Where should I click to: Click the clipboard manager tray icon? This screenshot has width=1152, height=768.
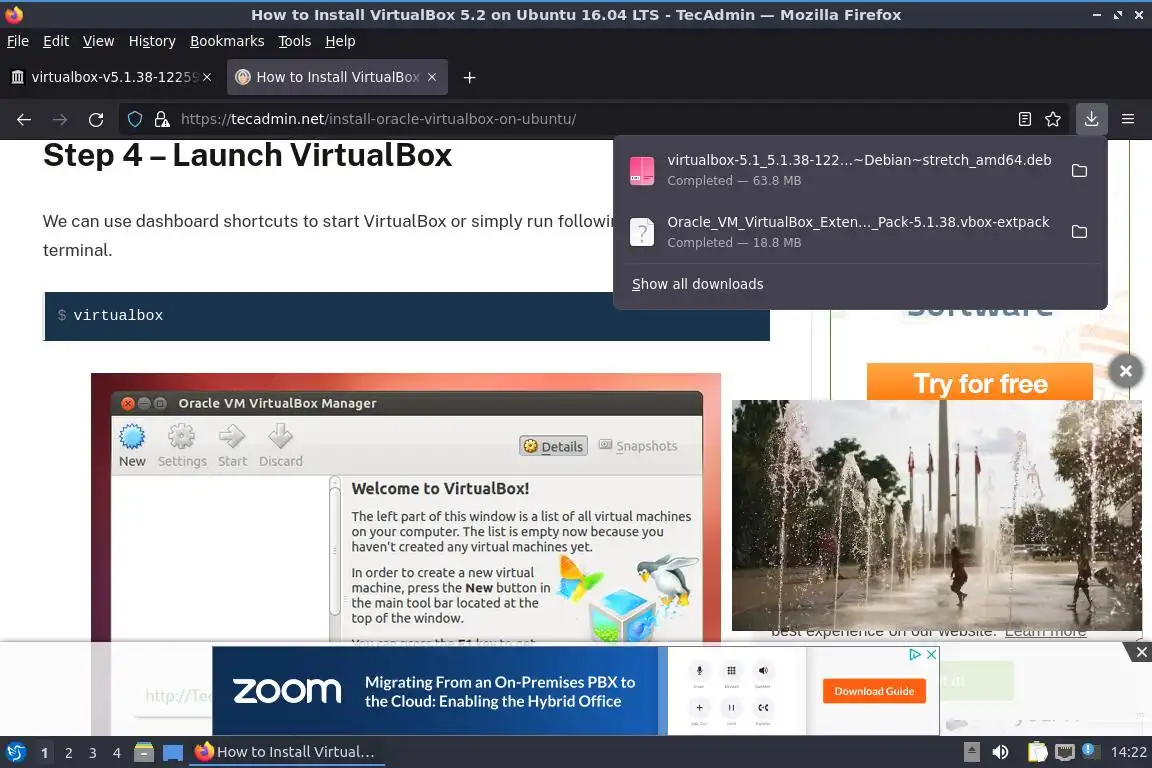point(1037,752)
